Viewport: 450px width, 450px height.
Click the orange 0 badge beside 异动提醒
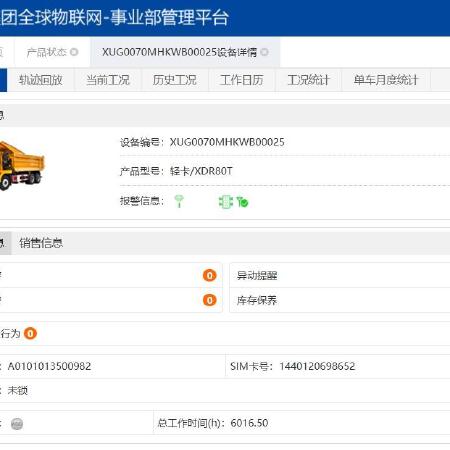click(x=209, y=275)
